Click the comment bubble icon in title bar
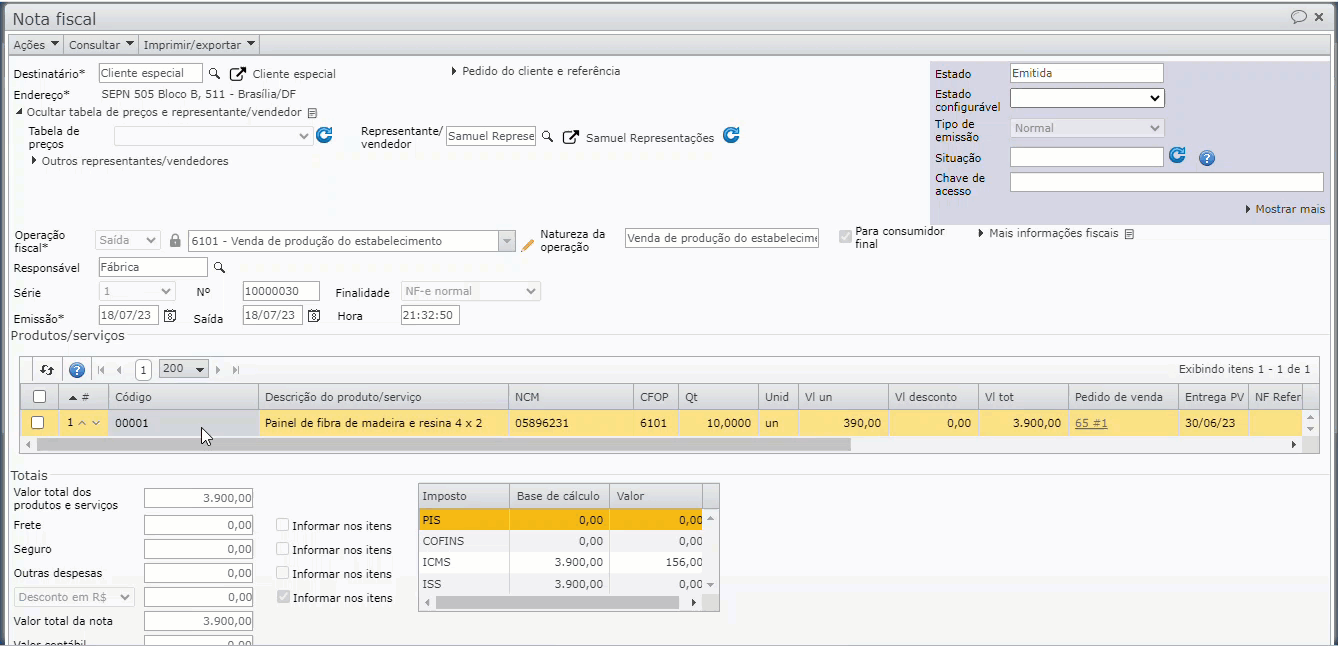1338x646 pixels. pos(1299,17)
